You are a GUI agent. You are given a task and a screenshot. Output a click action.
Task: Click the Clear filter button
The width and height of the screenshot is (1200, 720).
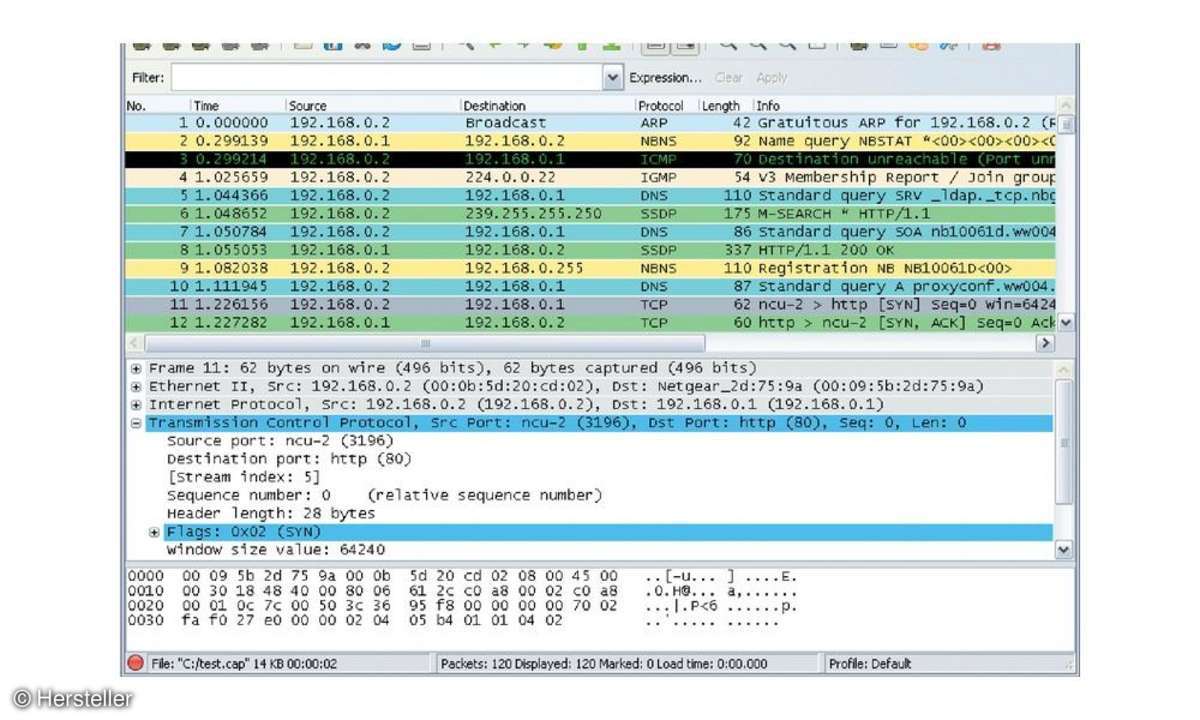tap(729, 78)
